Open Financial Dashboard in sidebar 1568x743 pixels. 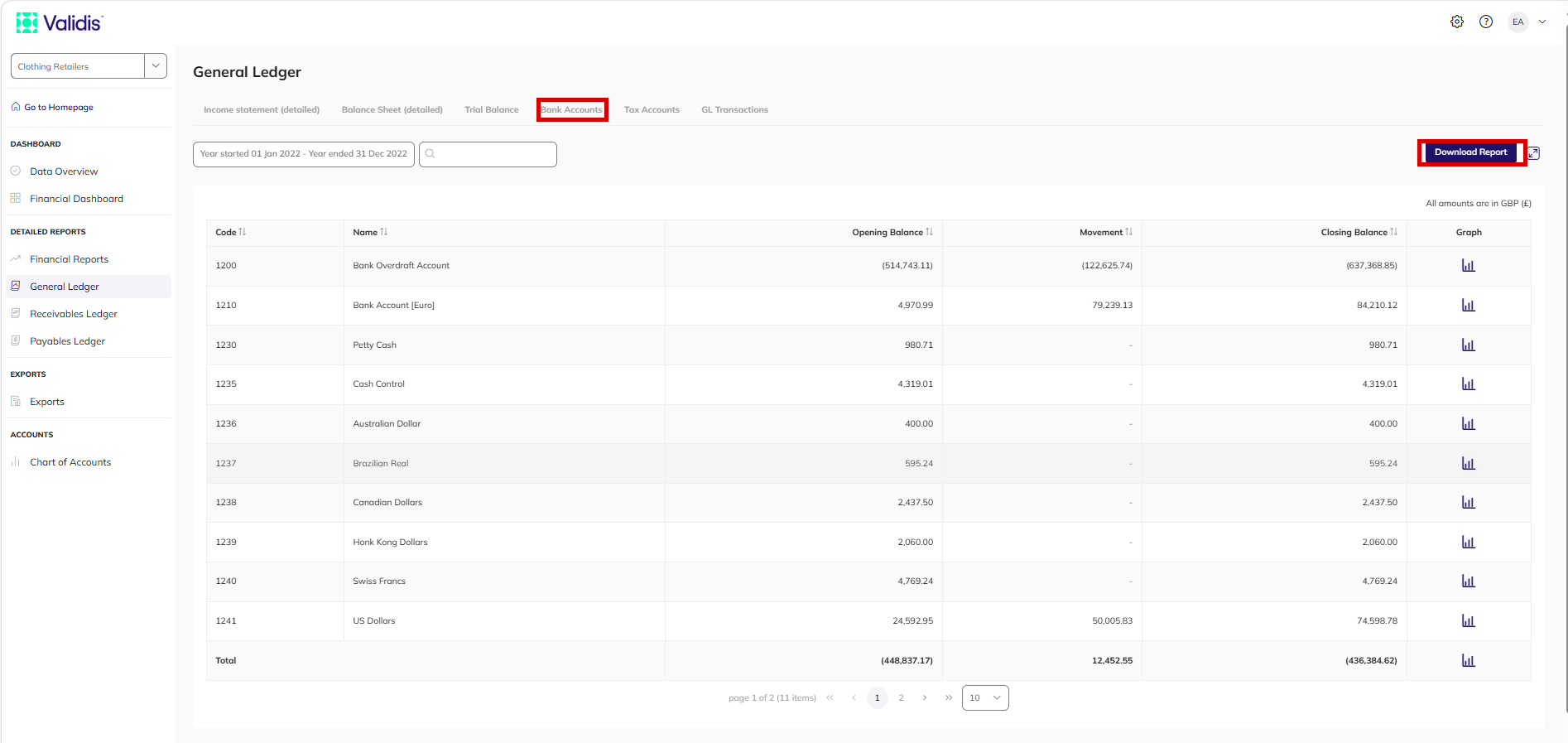click(x=76, y=199)
